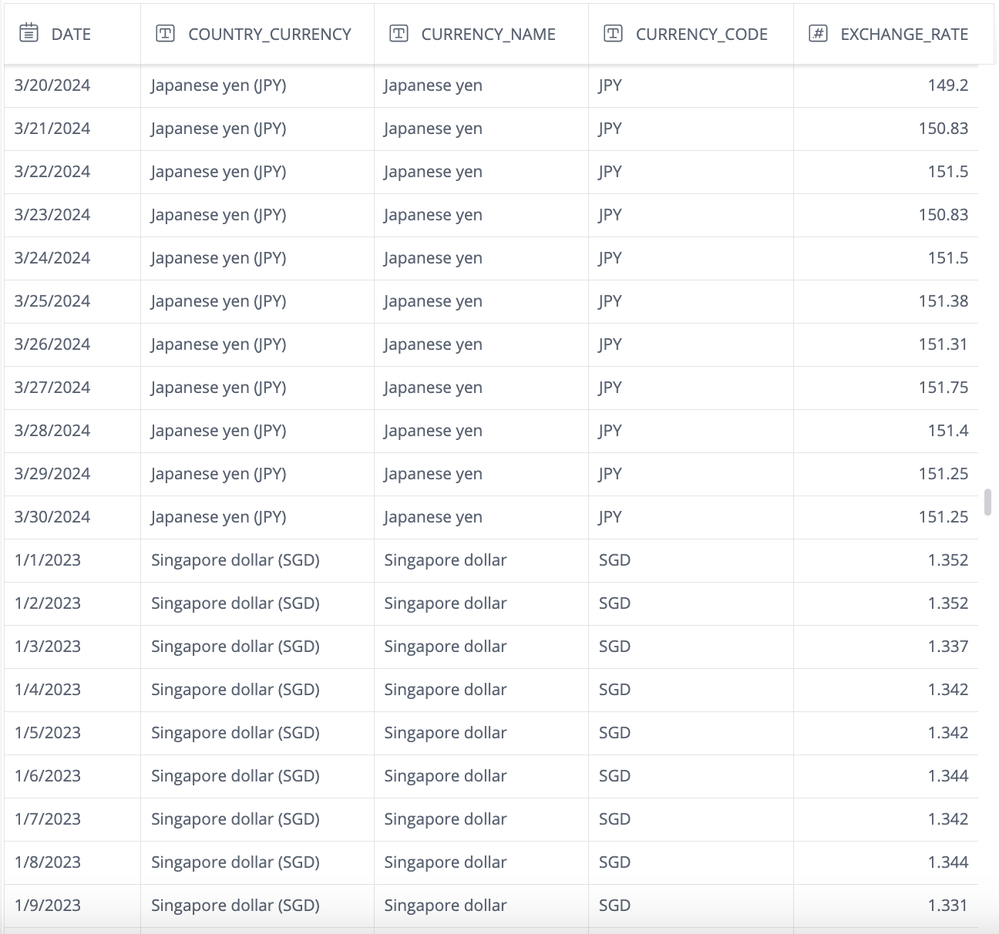Select the 3/20/2024 date cell
The height and width of the screenshot is (934, 999).
pos(52,86)
